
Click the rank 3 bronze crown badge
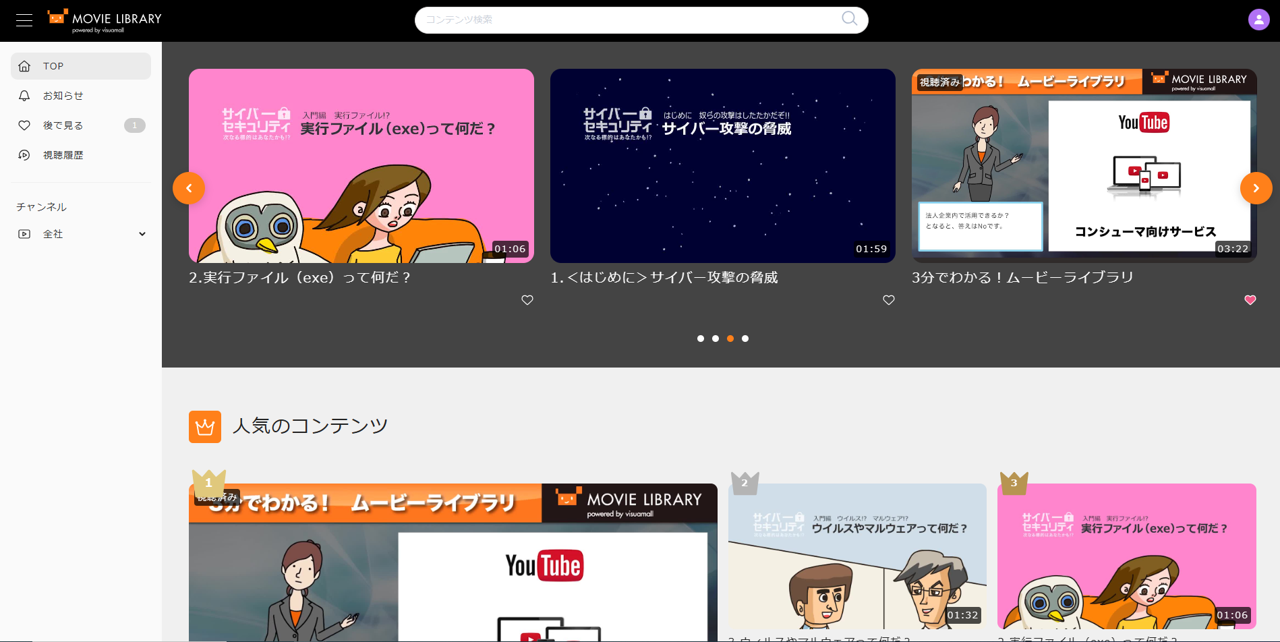(x=1014, y=483)
